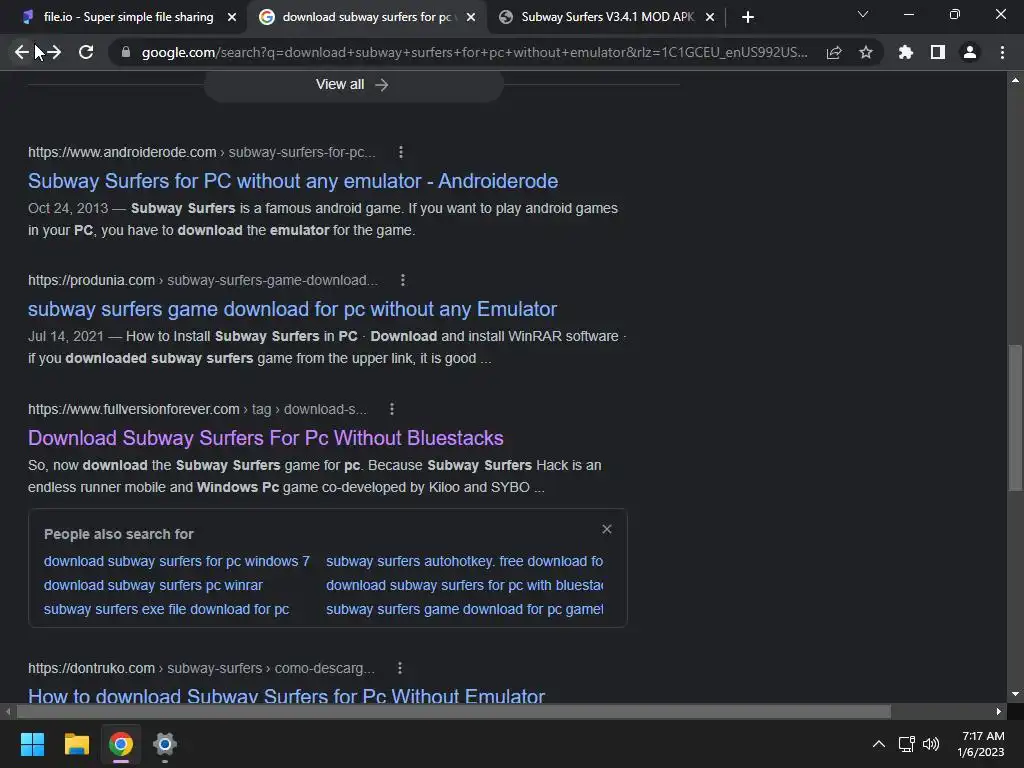Screen dimensions: 1024x768
Task: Click the produnia.com URL breadcrumb
Action: tap(203, 280)
